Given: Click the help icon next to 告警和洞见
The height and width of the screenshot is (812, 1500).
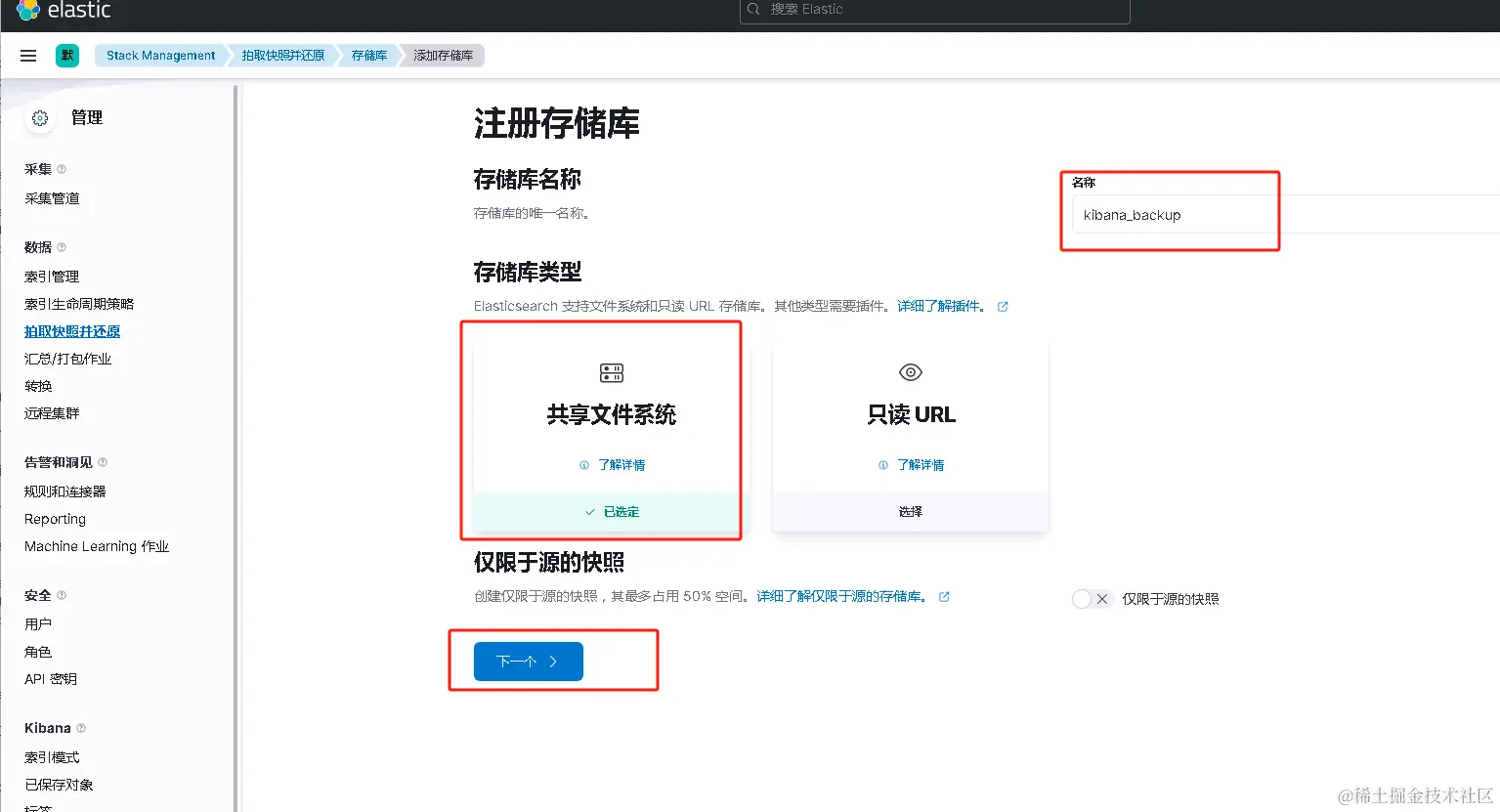Looking at the screenshot, I should click(103, 462).
